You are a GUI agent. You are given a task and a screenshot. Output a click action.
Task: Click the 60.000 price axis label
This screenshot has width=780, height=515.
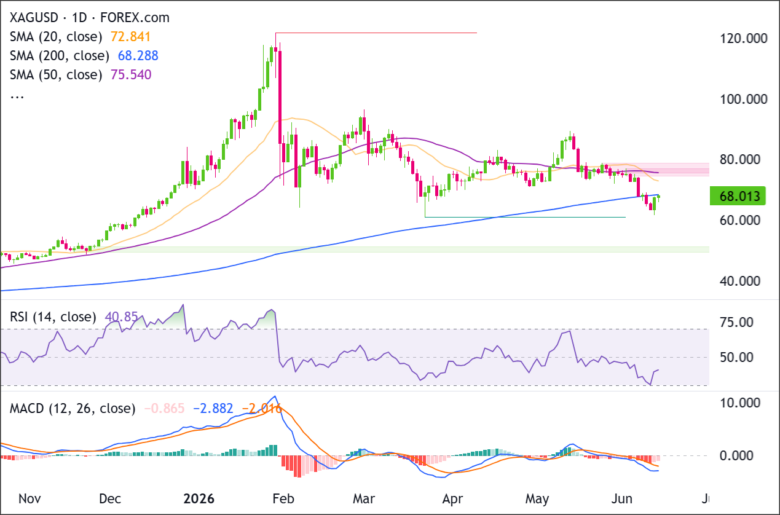coord(740,220)
